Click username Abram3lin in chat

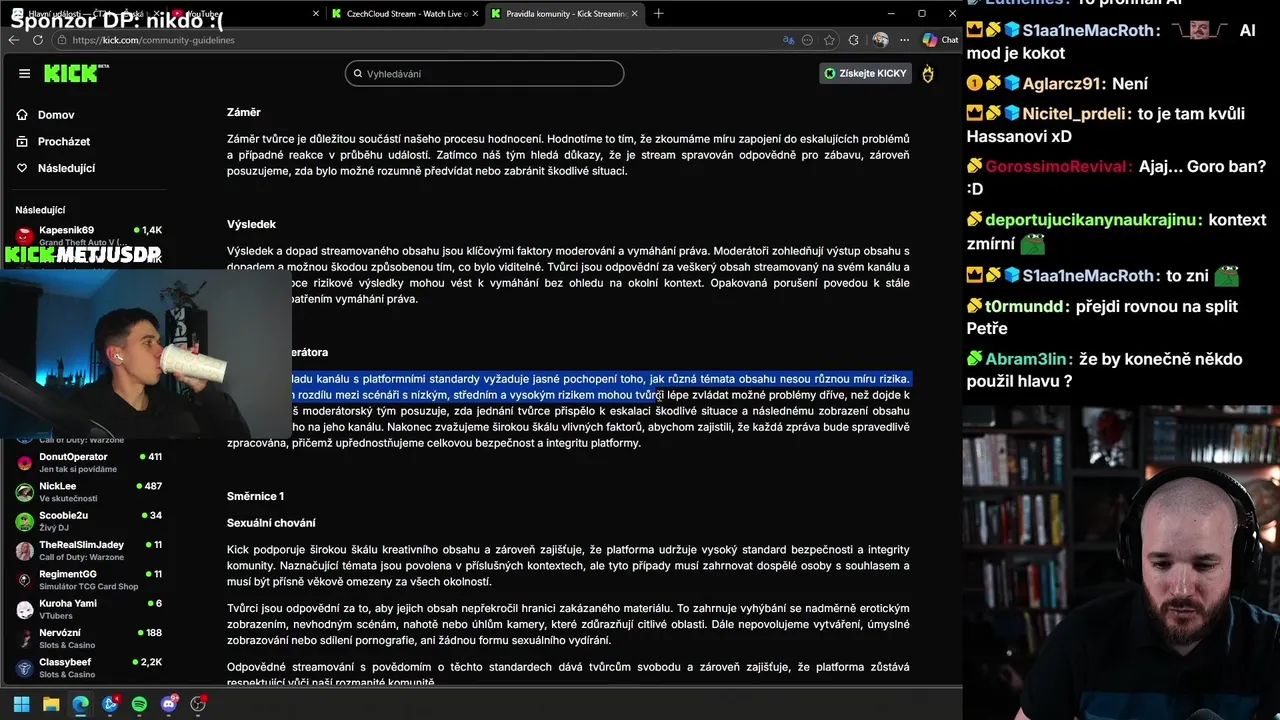pos(1027,359)
